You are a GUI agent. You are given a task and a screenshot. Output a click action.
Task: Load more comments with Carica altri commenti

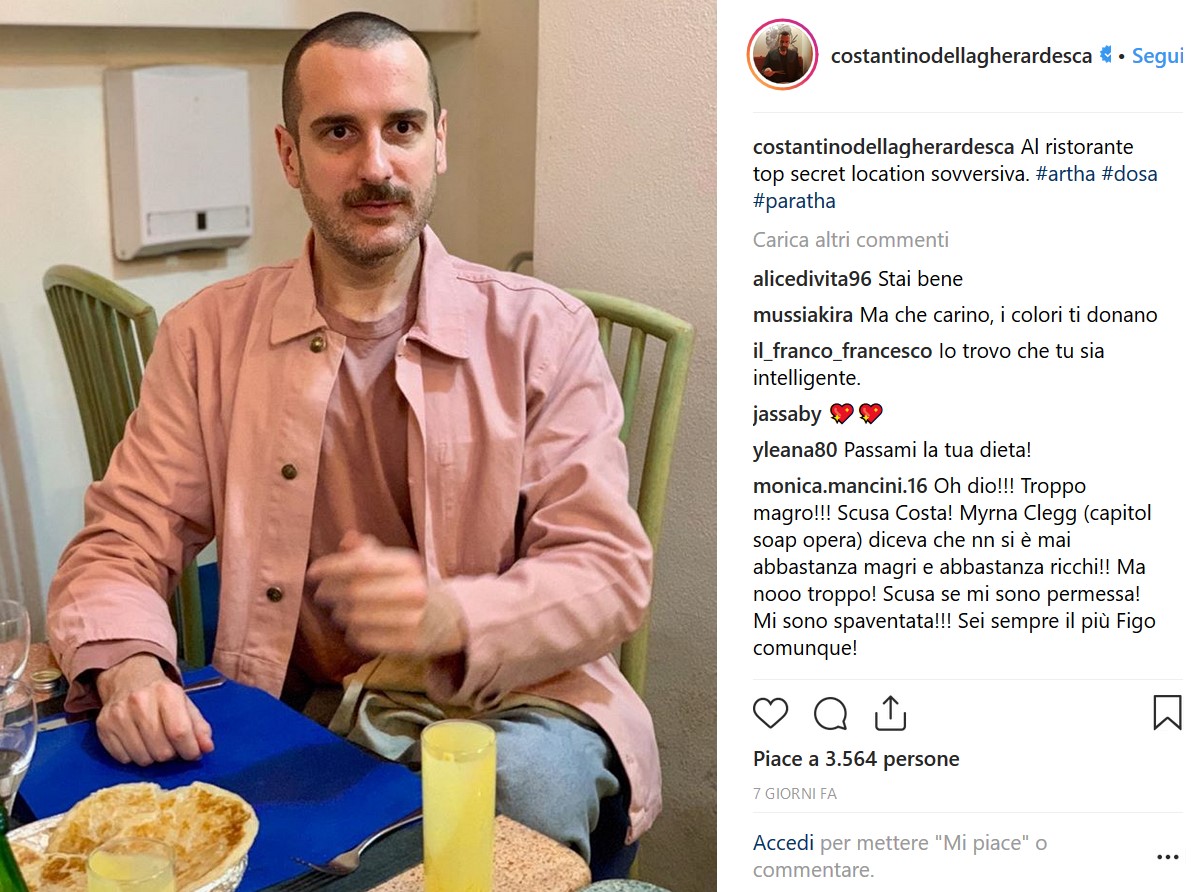pos(851,240)
